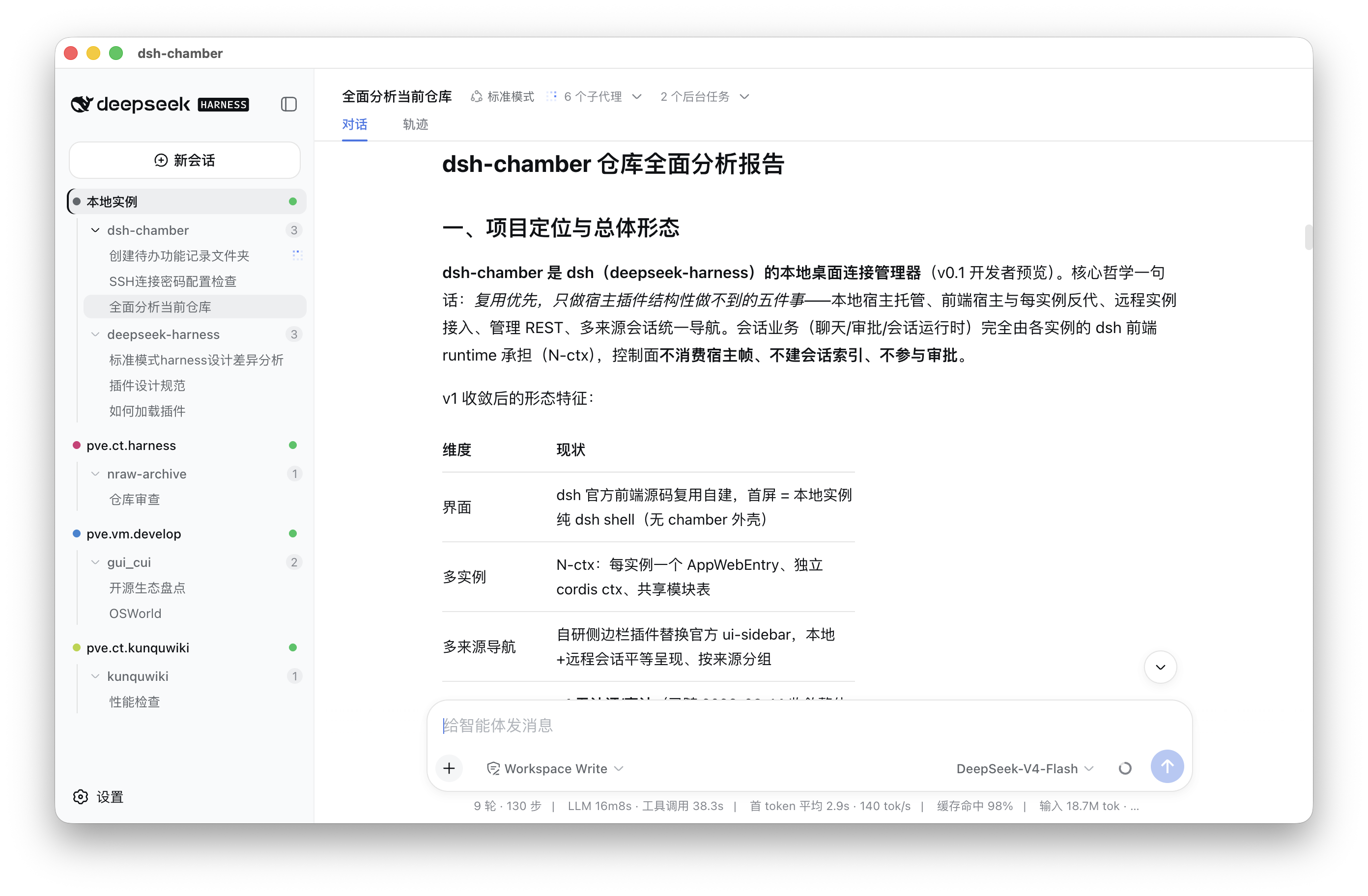Start a 新会话
This screenshot has height=896, width=1368.
[184, 160]
